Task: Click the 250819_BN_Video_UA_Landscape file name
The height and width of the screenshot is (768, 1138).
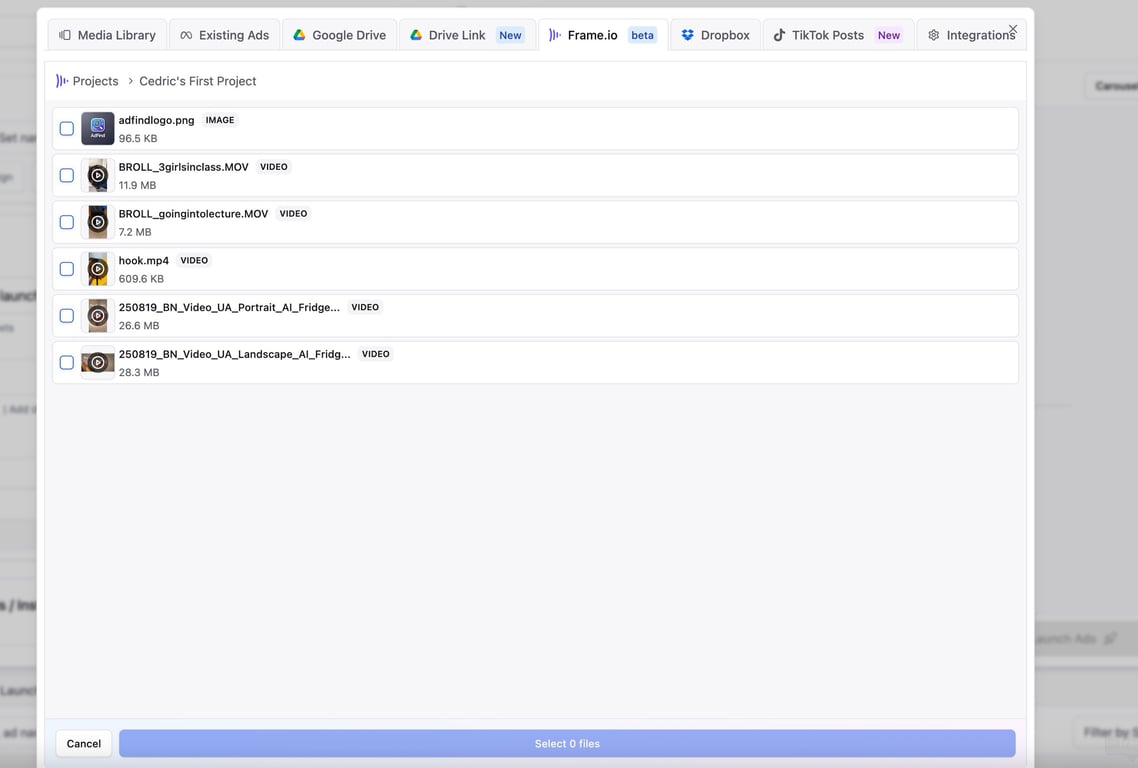Action: tap(234, 354)
